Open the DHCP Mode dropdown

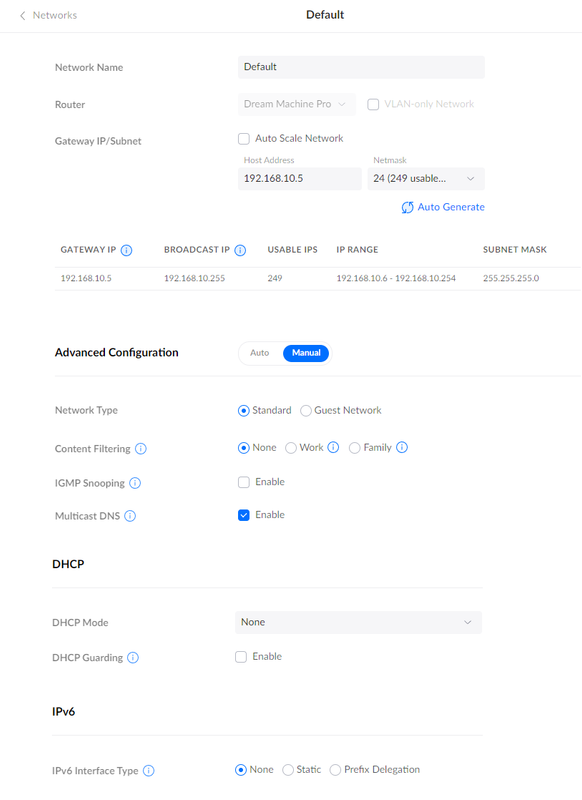[359, 622]
